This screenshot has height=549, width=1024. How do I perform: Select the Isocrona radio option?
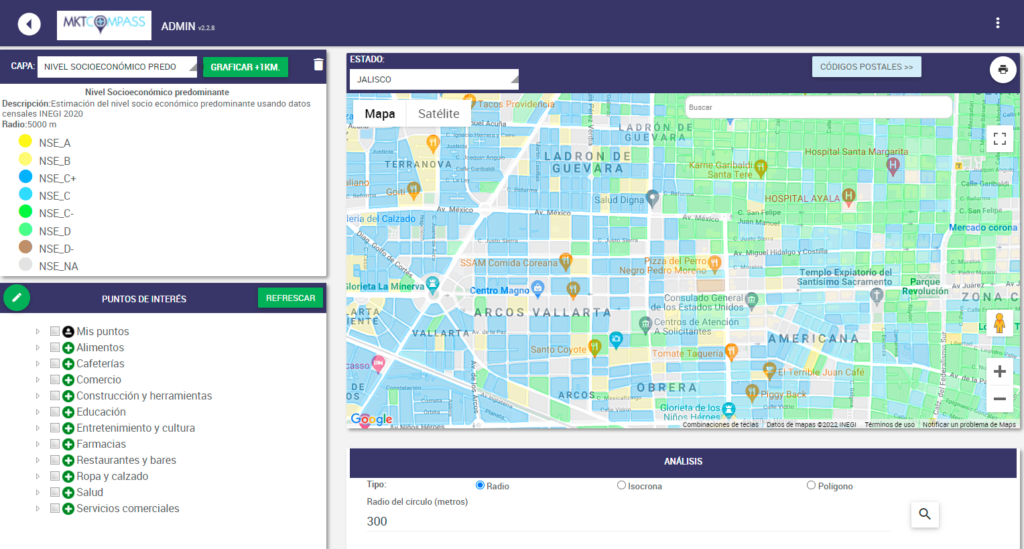click(x=621, y=486)
